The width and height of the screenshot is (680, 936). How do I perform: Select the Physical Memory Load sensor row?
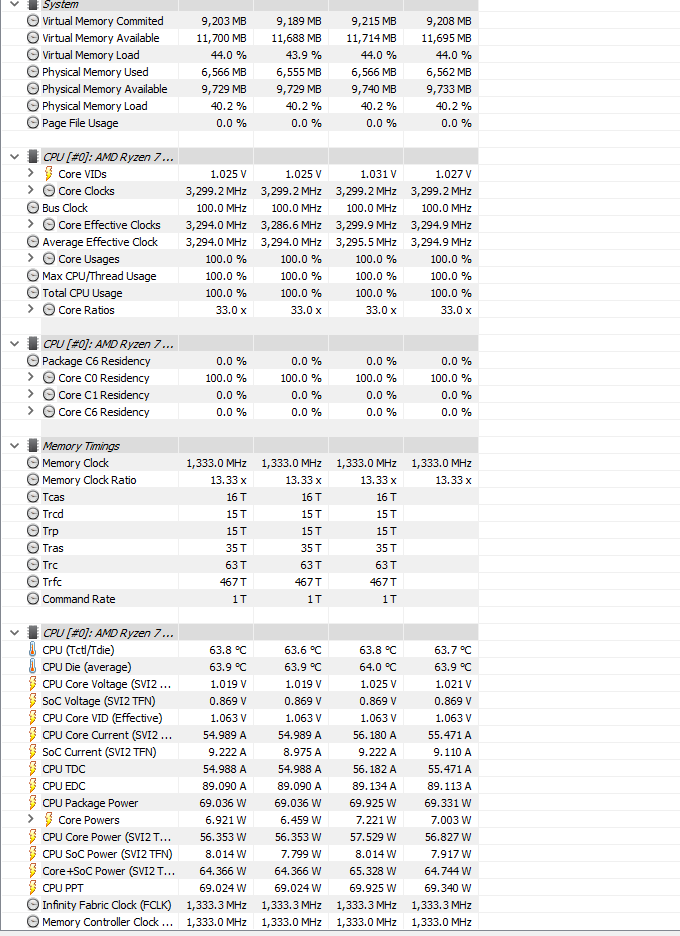click(94, 106)
